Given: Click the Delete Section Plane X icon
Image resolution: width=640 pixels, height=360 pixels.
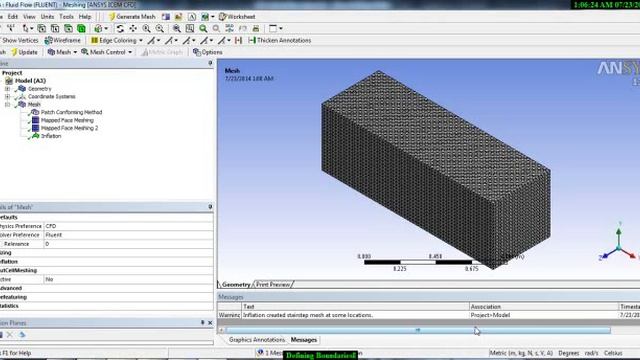Looking at the screenshot, I should pos(10,335).
